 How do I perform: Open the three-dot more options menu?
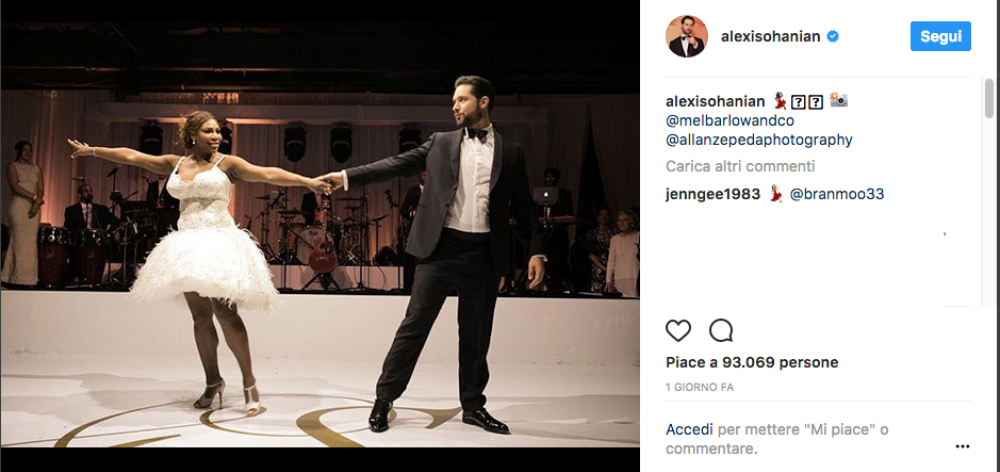[x=962, y=447]
